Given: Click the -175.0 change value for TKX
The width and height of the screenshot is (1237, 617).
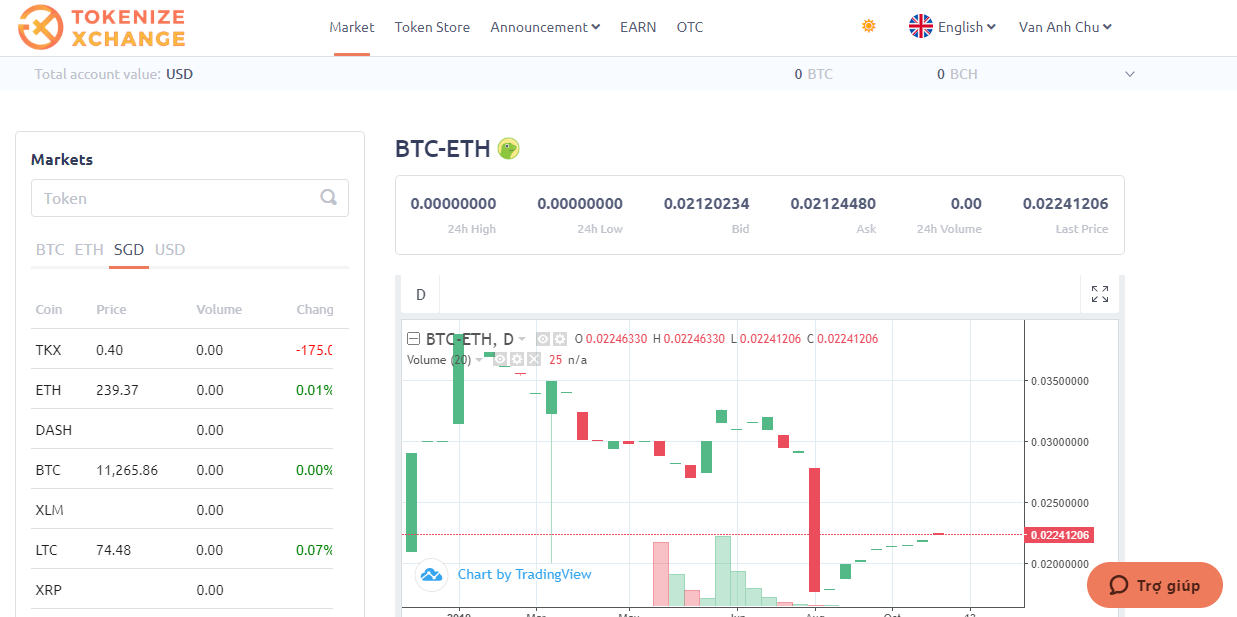Looking at the screenshot, I should coord(314,350).
